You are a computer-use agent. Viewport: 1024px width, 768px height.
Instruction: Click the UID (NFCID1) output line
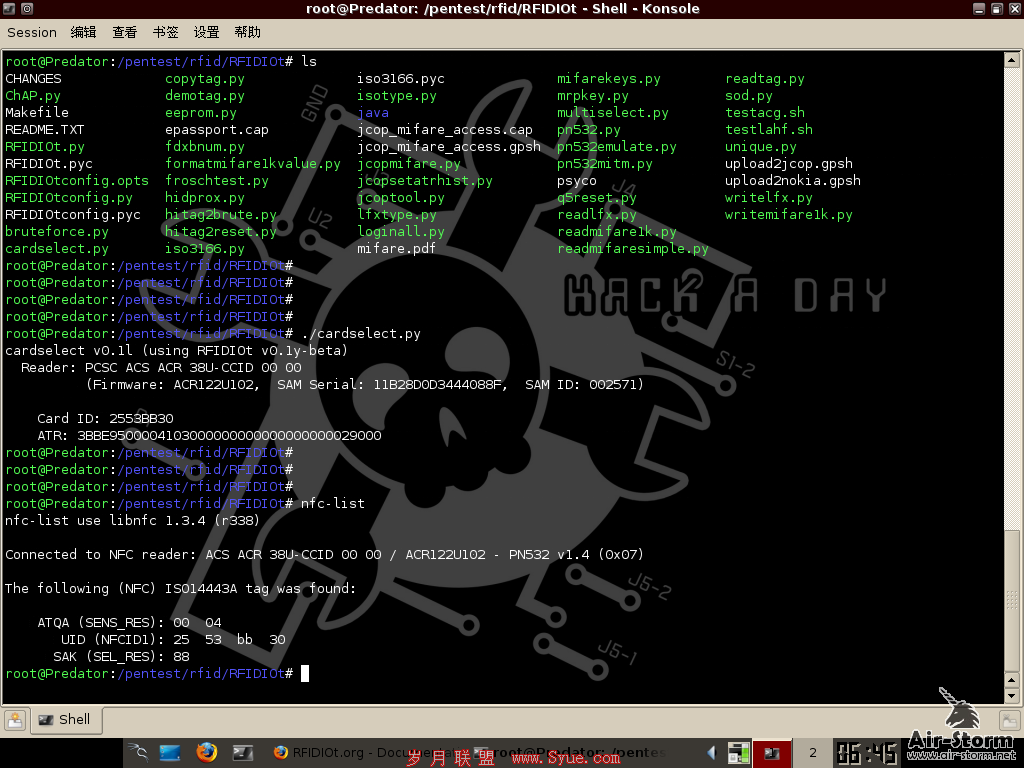tap(173, 639)
